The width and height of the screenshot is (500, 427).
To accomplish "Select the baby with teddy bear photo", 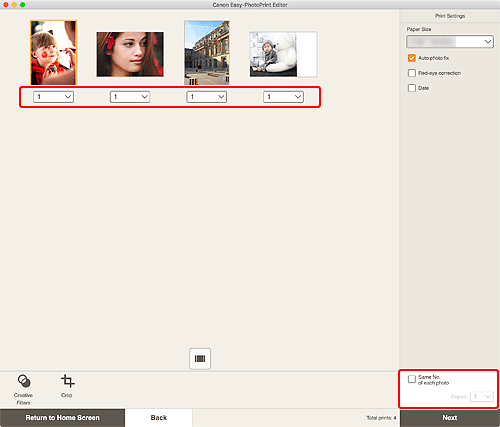I will pyautogui.click(x=283, y=54).
